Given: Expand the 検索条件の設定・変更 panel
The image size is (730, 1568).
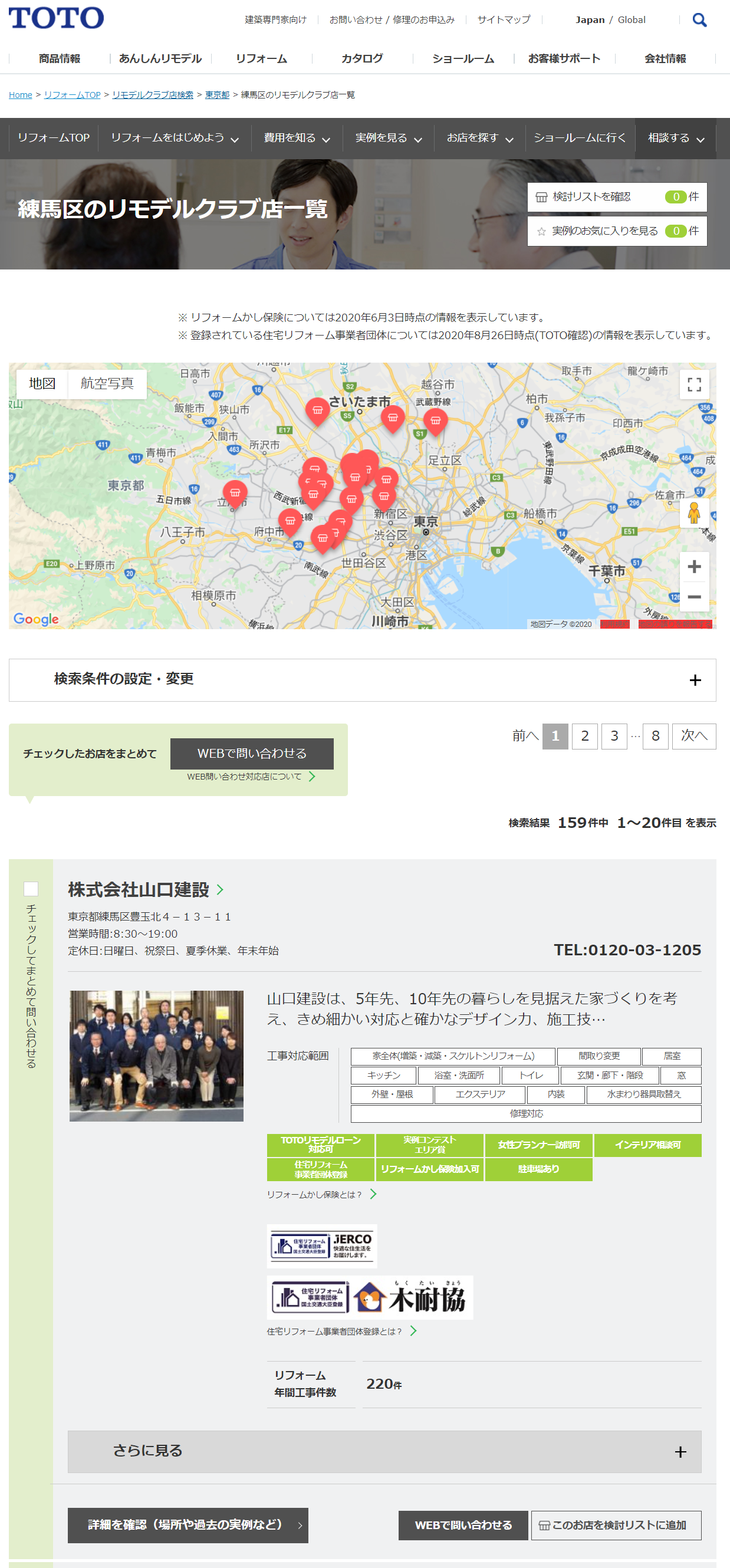Looking at the screenshot, I should (362, 680).
